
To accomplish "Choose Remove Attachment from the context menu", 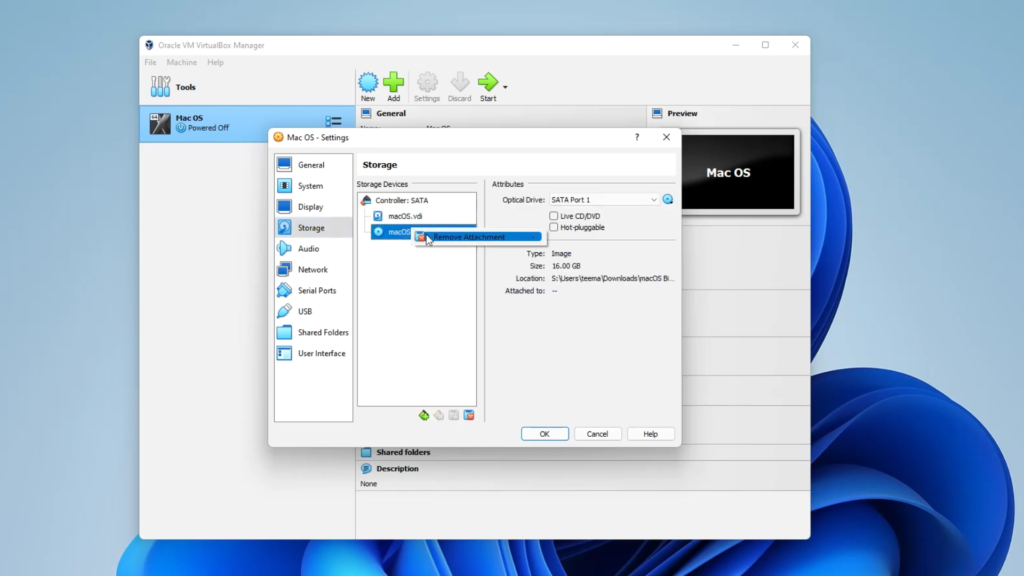I will coord(477,237).
